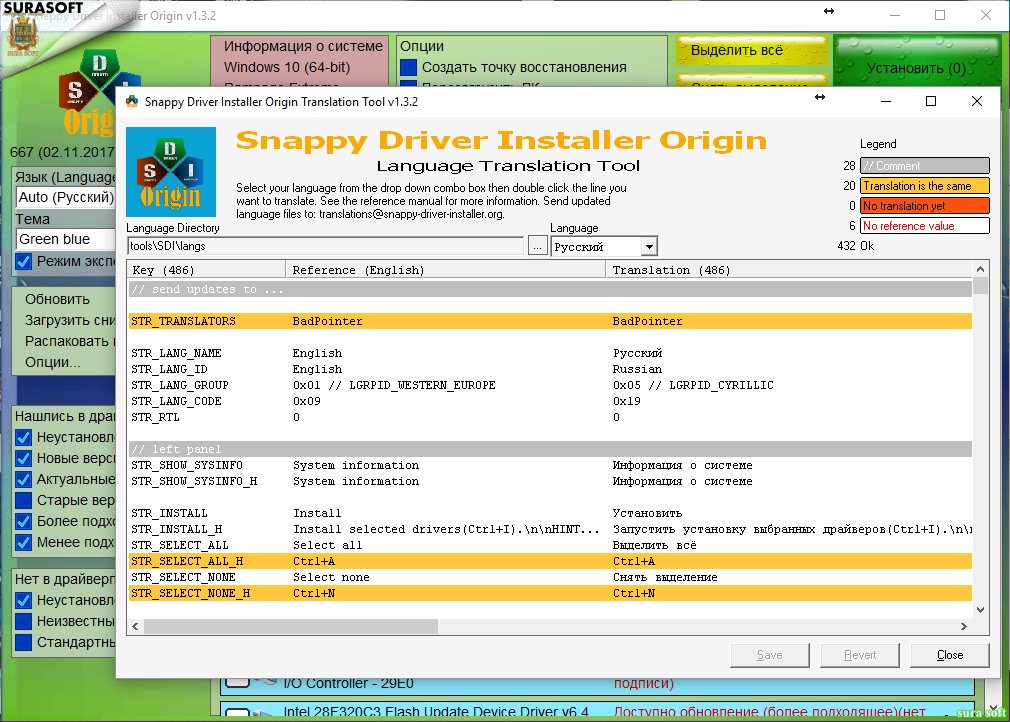The image size is (1010, 722).
Task: Toggle 'Неустановленные' under 'Нашлись в драйверпаках'
Action: point(24,437)
